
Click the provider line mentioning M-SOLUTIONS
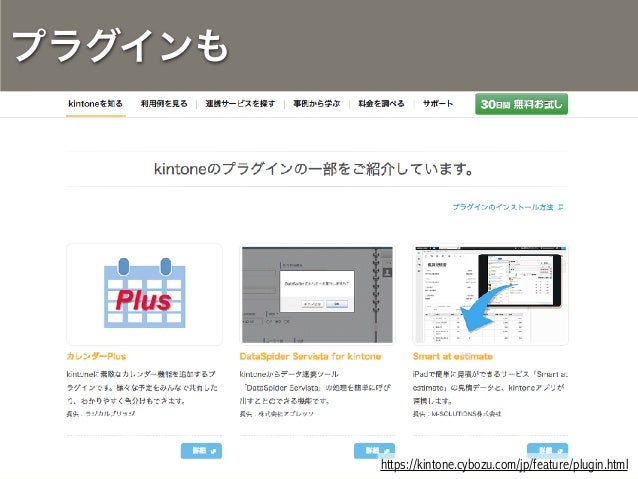point(457,414)
